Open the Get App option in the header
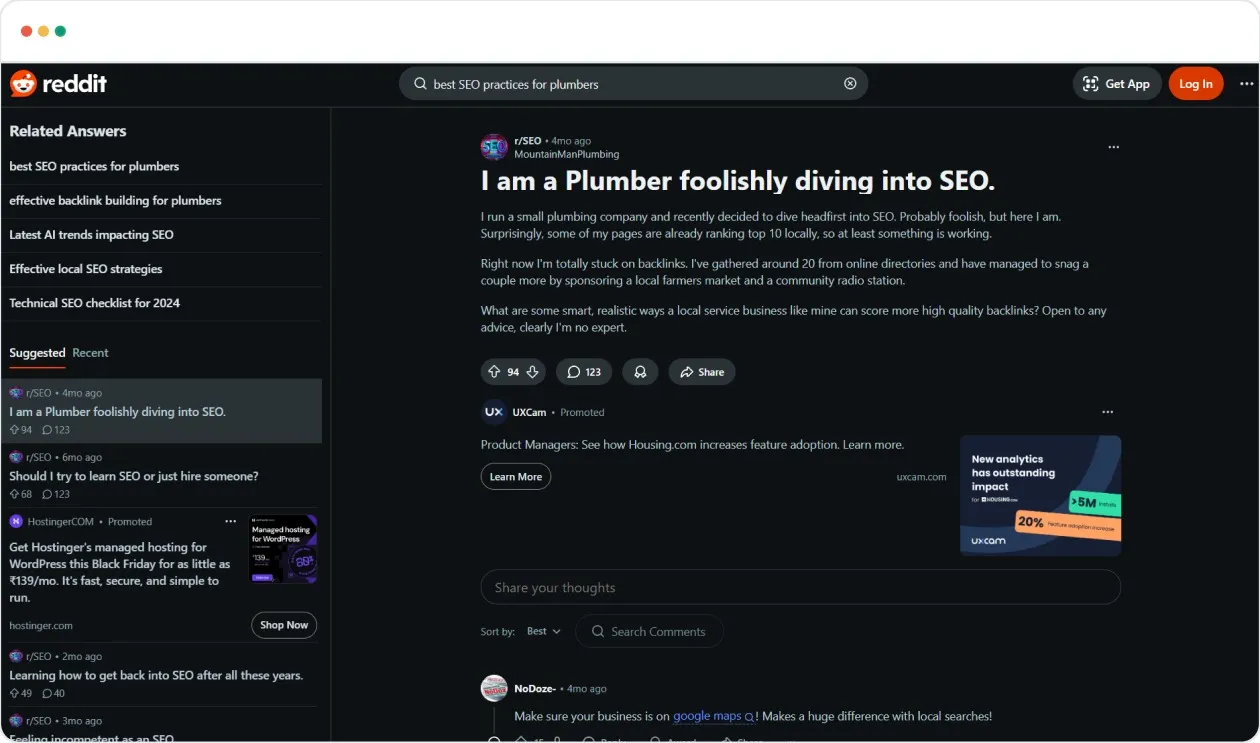Viewport: 1260px width, 743px height. click(x=1117, y=84)
